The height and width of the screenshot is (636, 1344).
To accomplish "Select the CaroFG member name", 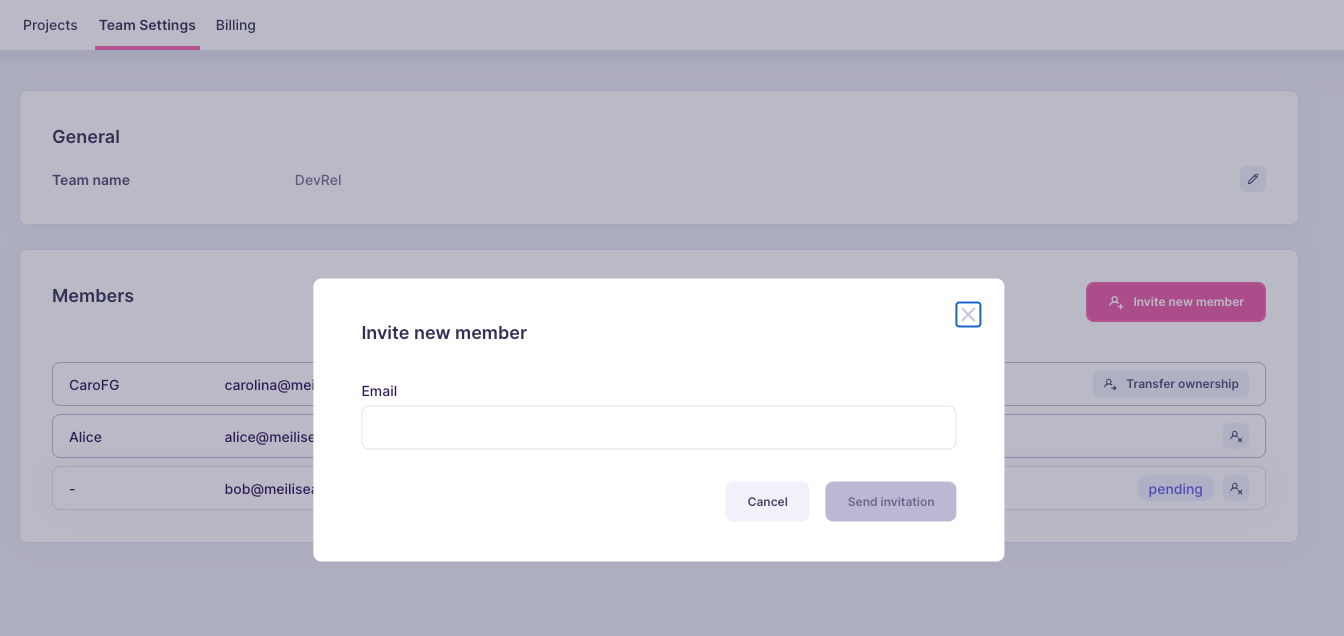I will tap(94, 385).
